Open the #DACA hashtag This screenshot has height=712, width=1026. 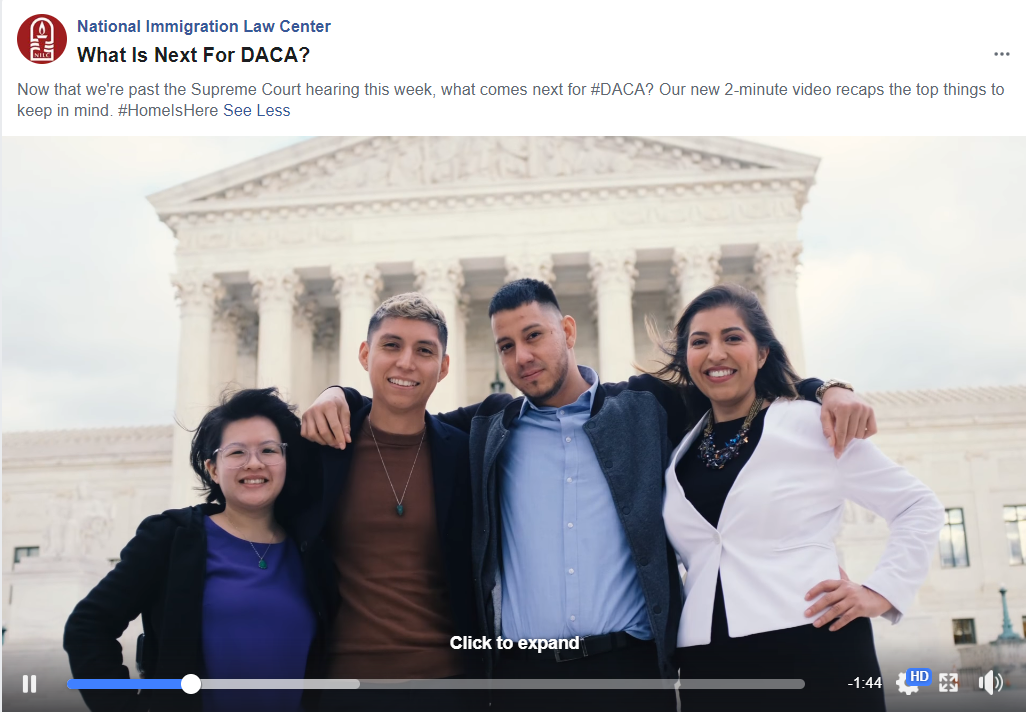click(x=621, y=90)
